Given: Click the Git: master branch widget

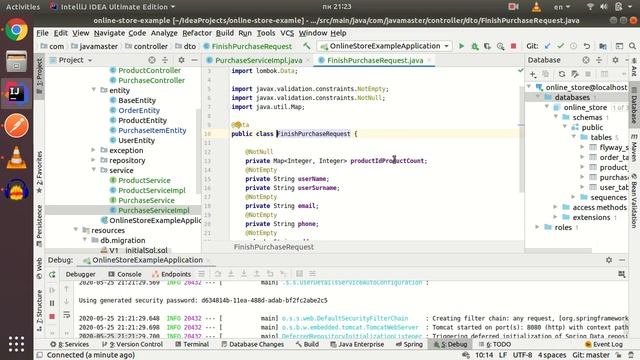Looking at the screenshot, I should [591, 355].
